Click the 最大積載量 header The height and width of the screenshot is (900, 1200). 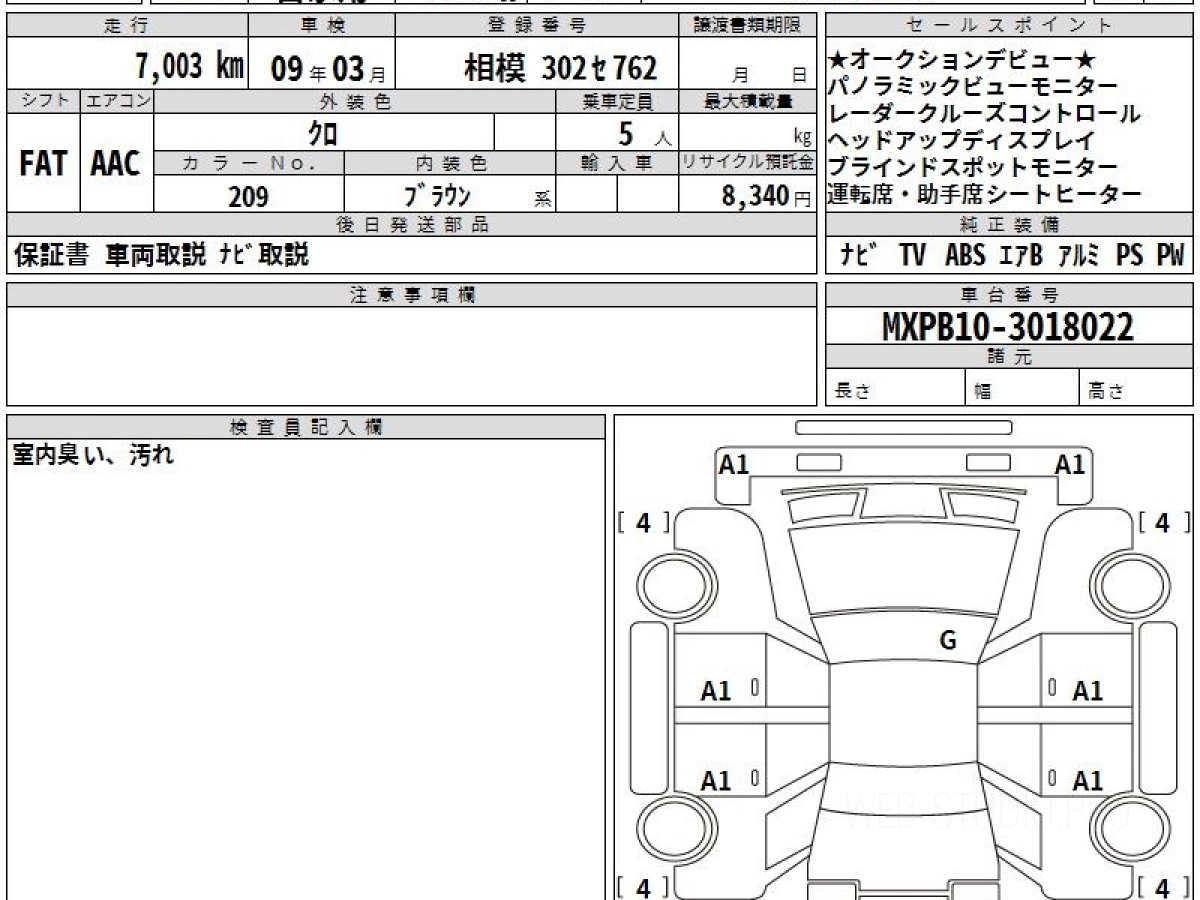[747, 101]
